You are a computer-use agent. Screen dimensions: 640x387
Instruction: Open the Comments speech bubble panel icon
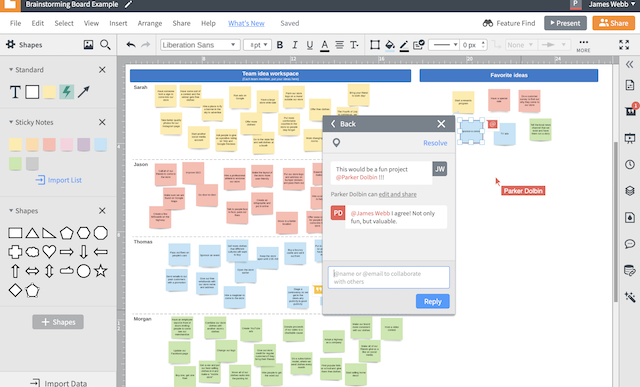630,244
